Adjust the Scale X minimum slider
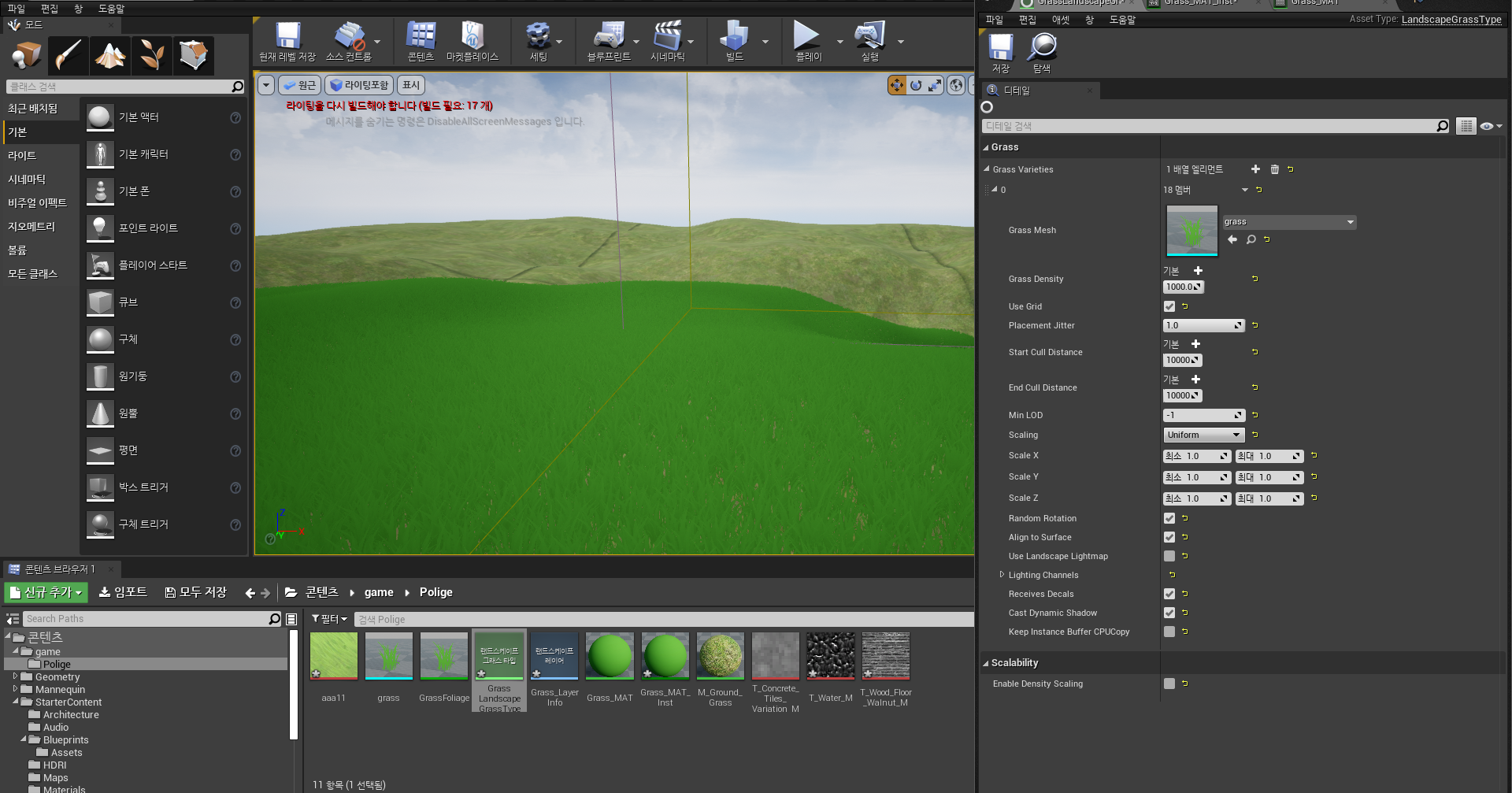 1197,456
